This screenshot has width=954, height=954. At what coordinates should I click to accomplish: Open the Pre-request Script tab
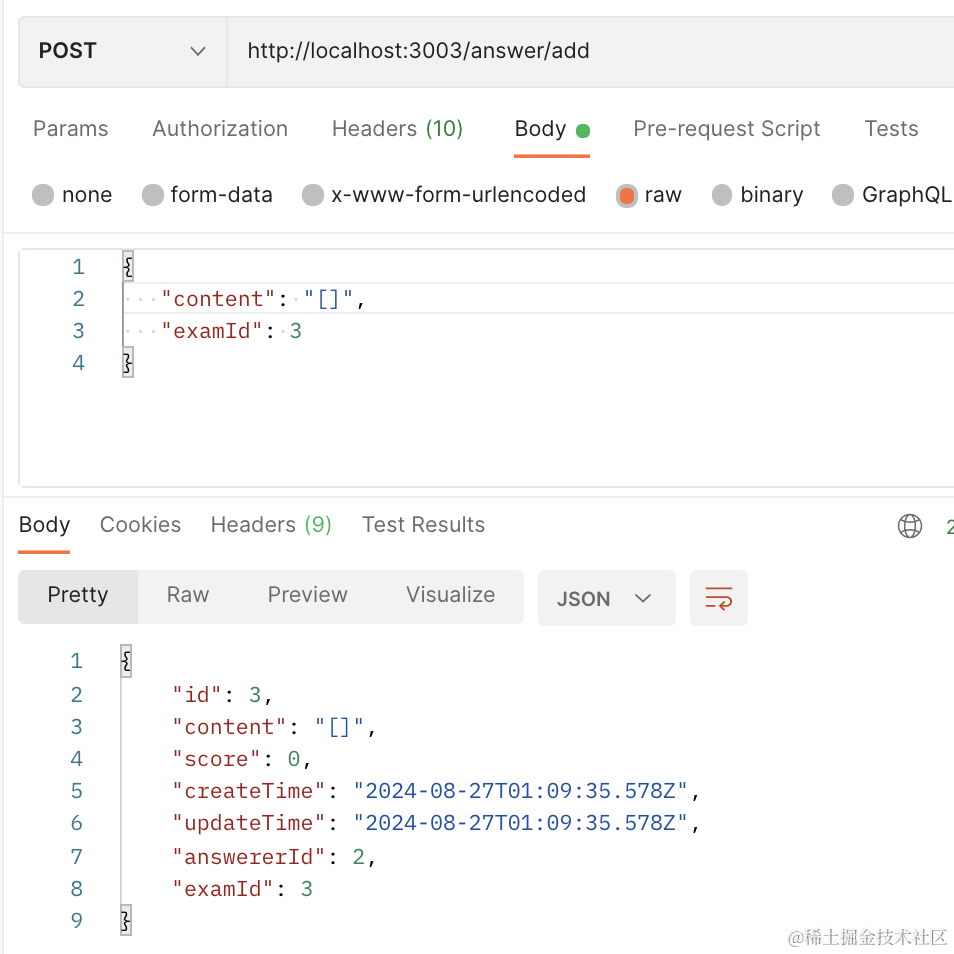[726, 129]
